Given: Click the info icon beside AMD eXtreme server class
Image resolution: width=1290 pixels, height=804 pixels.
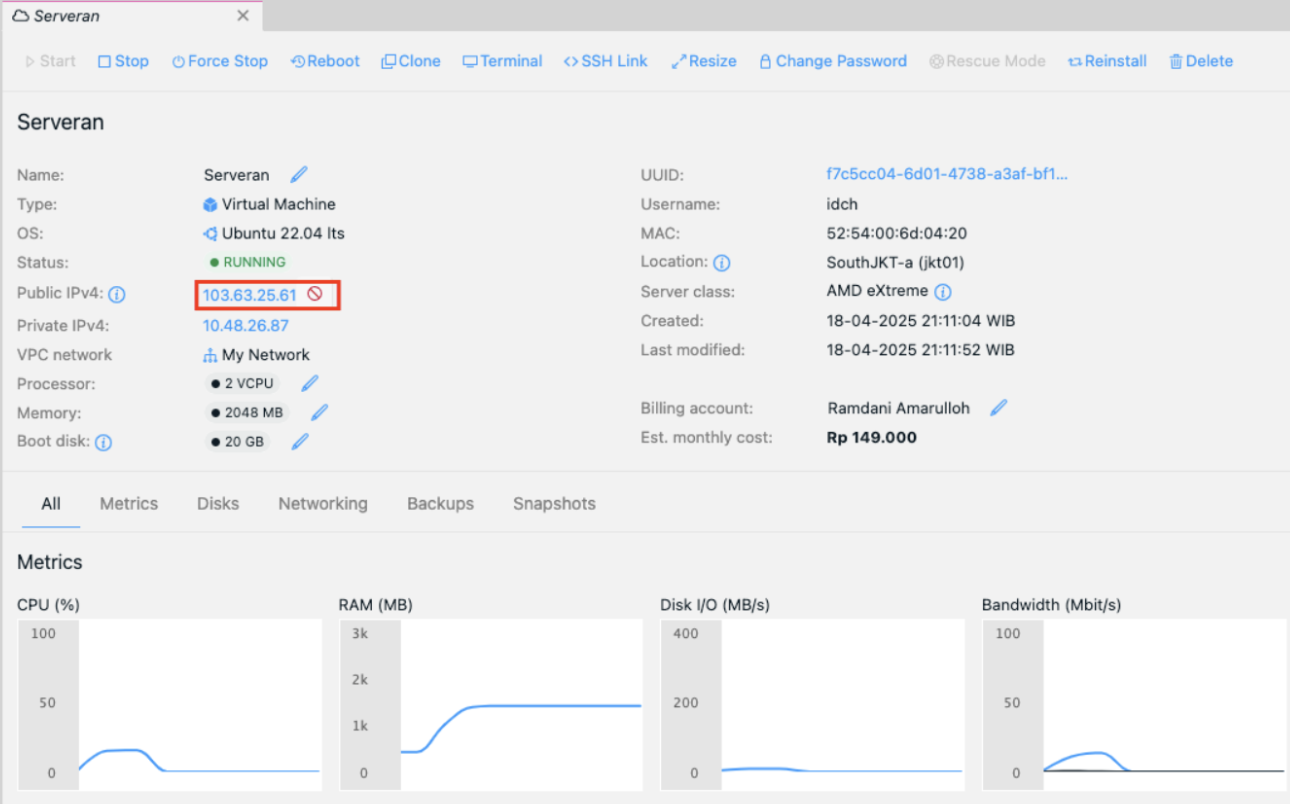Looking at the screenshot, I should coord(943,291).
